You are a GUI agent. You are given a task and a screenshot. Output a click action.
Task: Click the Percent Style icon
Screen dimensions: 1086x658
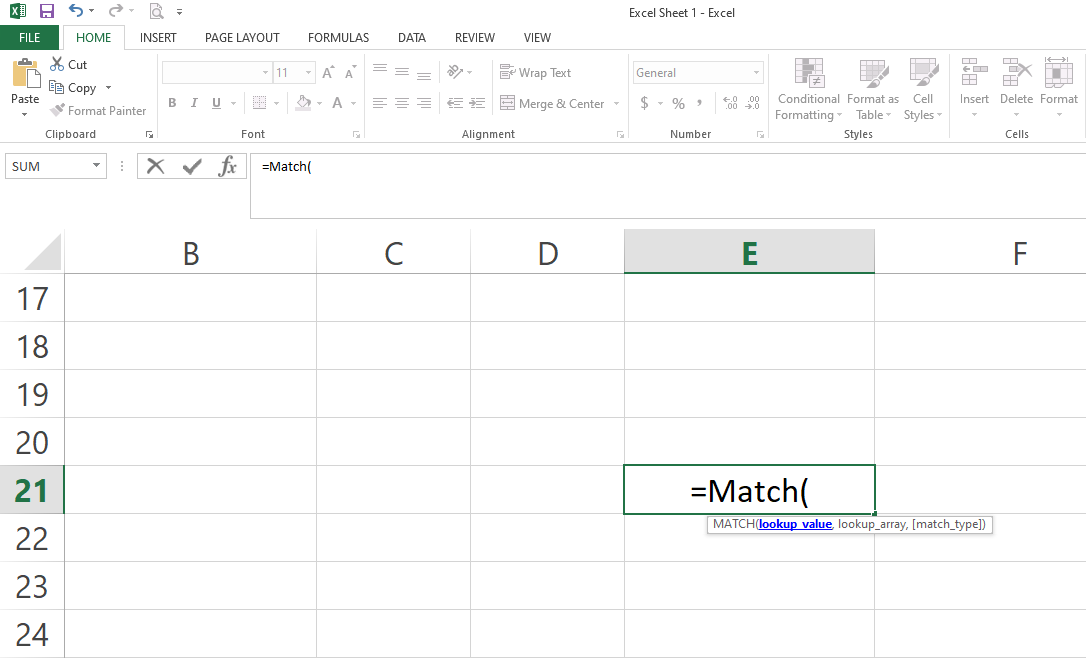click(678, 103)
